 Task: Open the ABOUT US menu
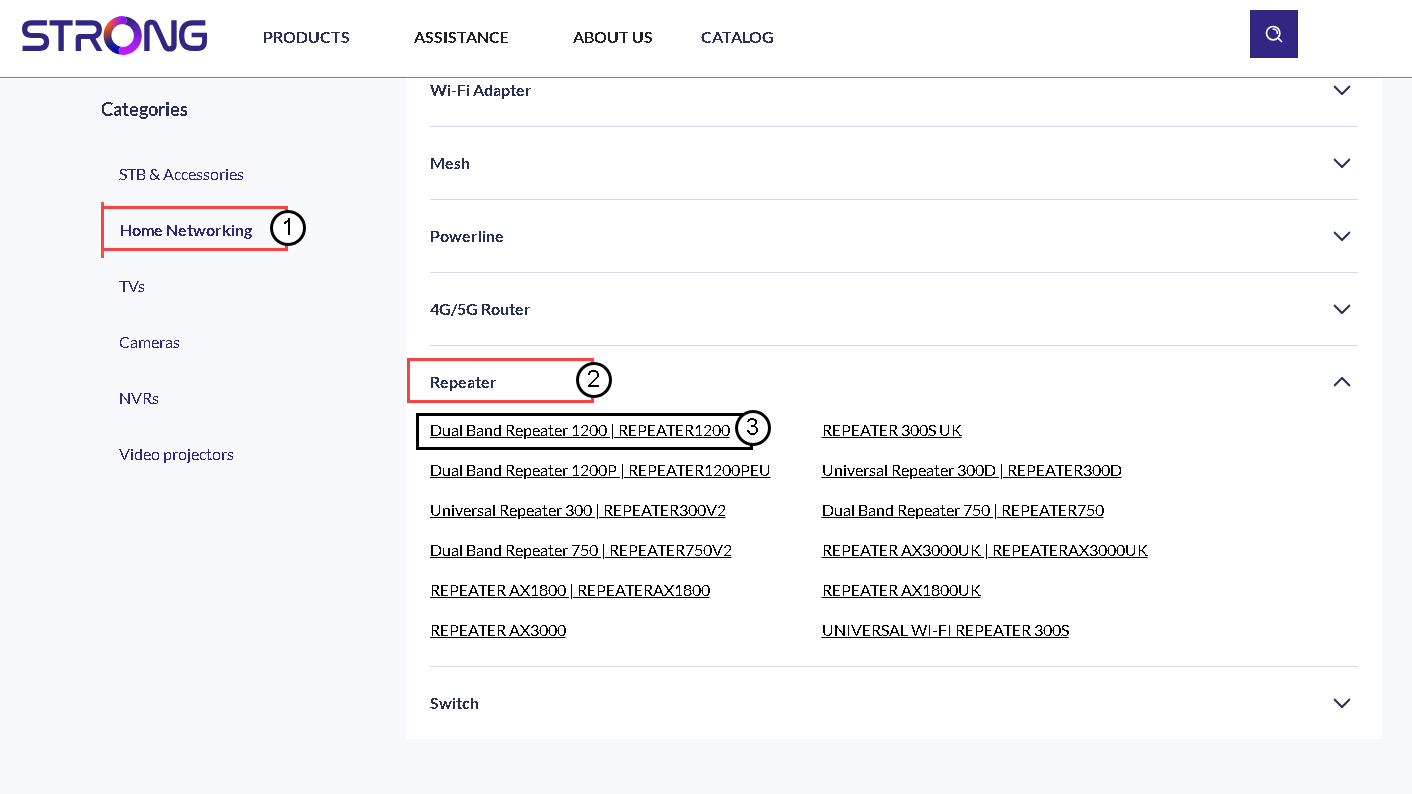coord(612,37)
